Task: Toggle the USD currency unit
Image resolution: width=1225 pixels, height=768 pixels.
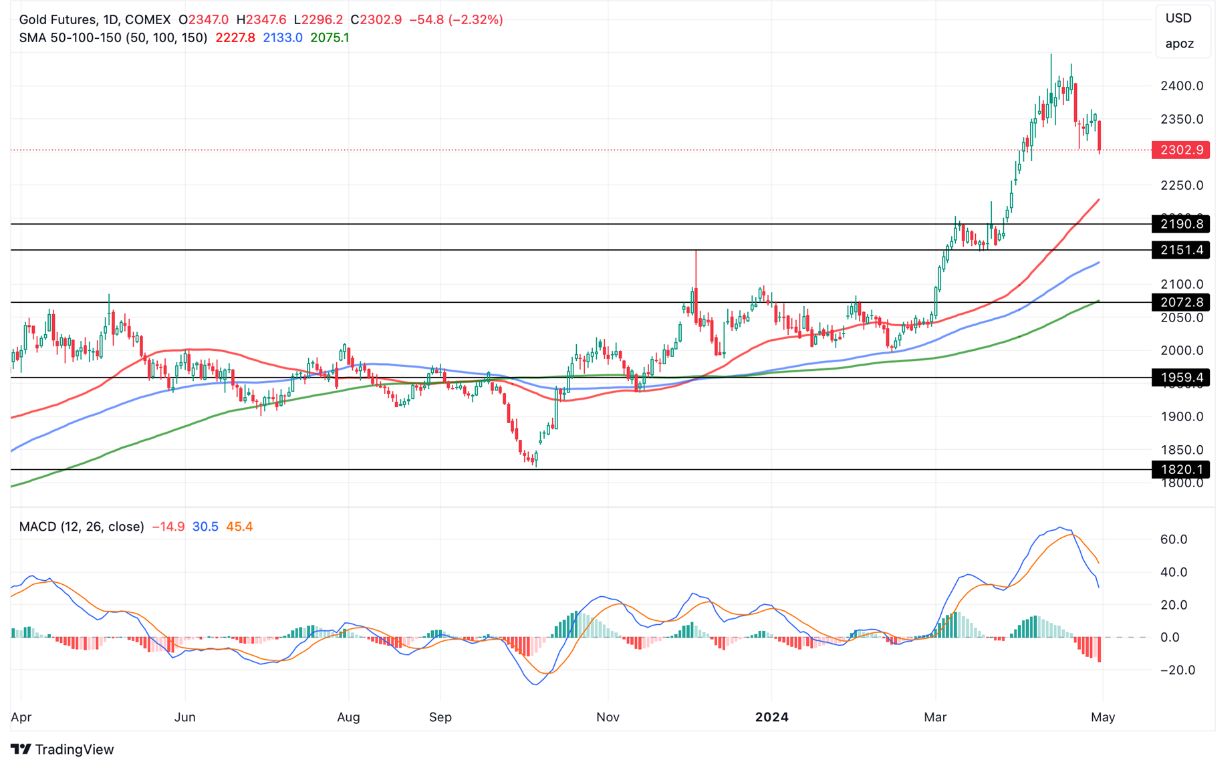Action: click(x=1181, y=18)
